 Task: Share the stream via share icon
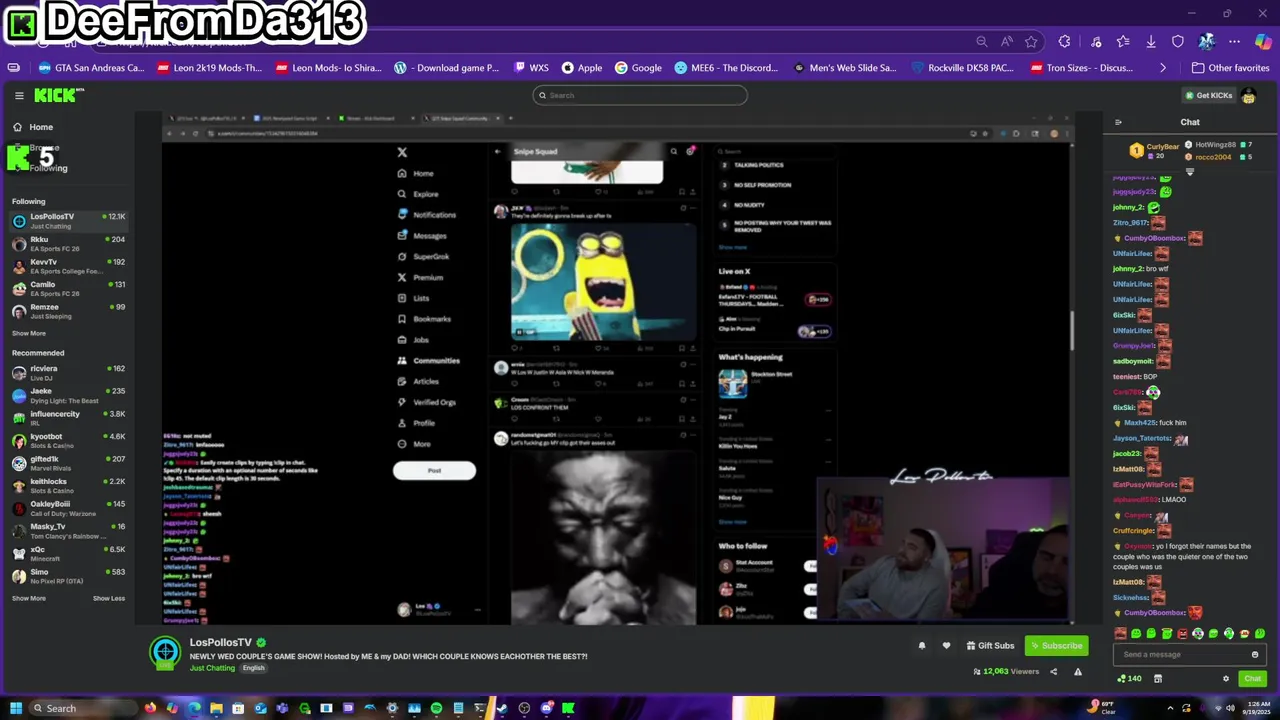point(1053,672)
